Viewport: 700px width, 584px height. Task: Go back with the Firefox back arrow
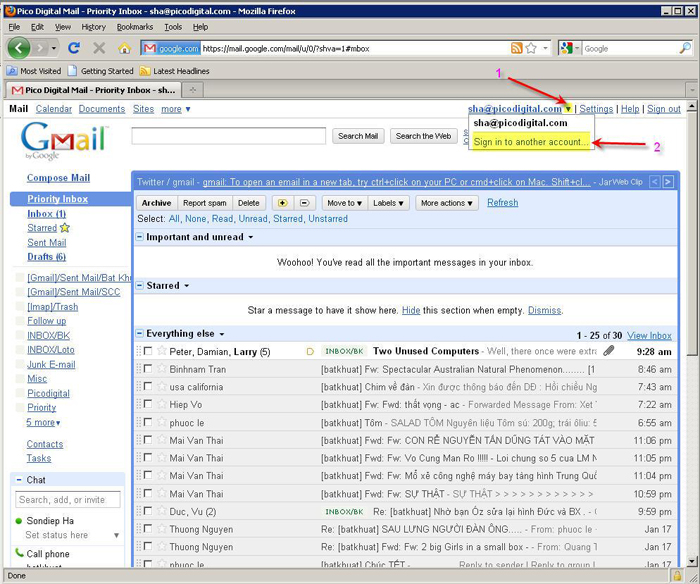point(19,48)
